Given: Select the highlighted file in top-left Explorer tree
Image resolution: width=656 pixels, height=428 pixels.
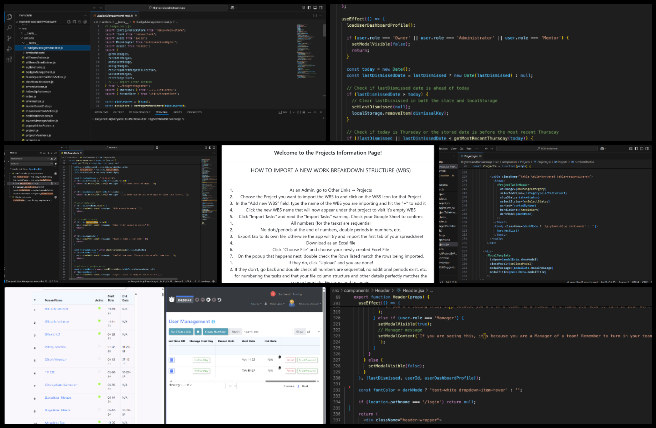Looking at the screenshot, I should tap(53, 48).
